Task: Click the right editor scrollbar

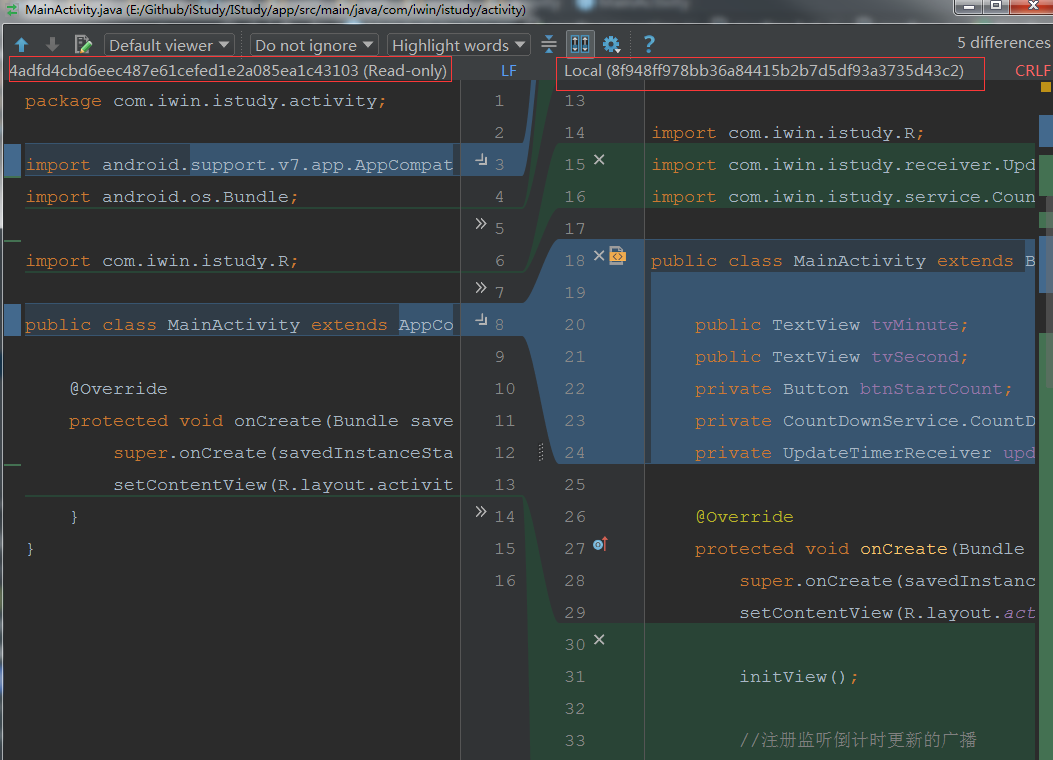Action: point(1046,300)
